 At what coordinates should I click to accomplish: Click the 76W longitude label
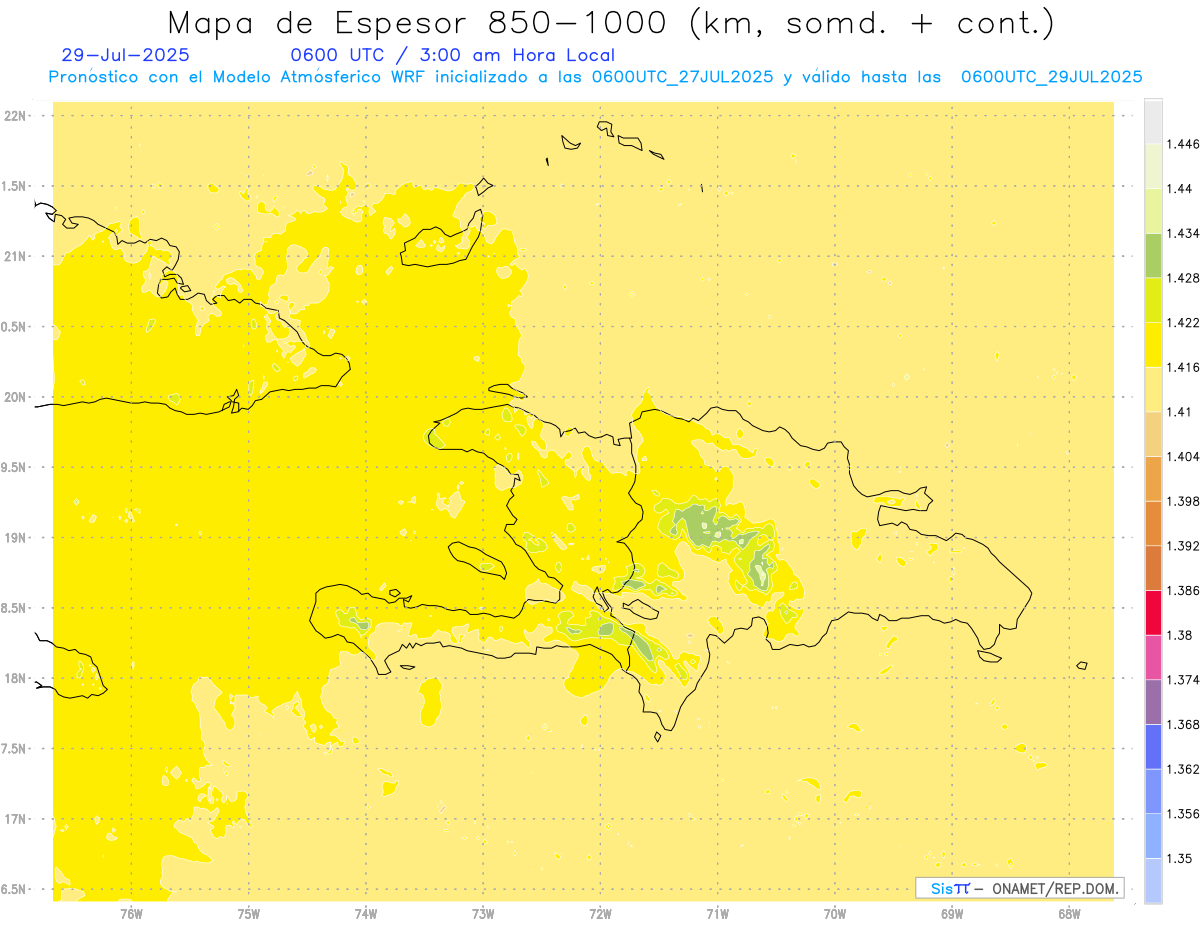point(131,914)
